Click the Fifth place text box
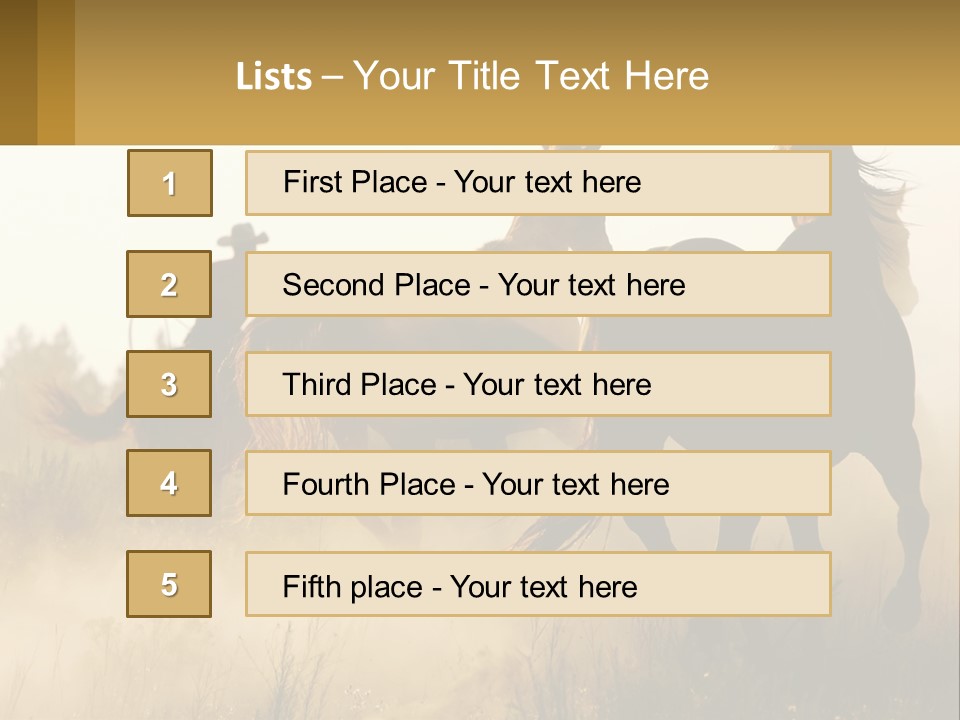The height and width of the screenshot is (720, 960). (538, 584)
